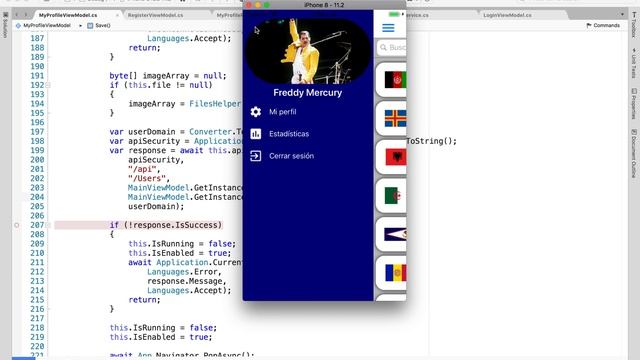Select the American Samoa flag card
This screenshot has width=640, height=360.
tap(391, 234)
